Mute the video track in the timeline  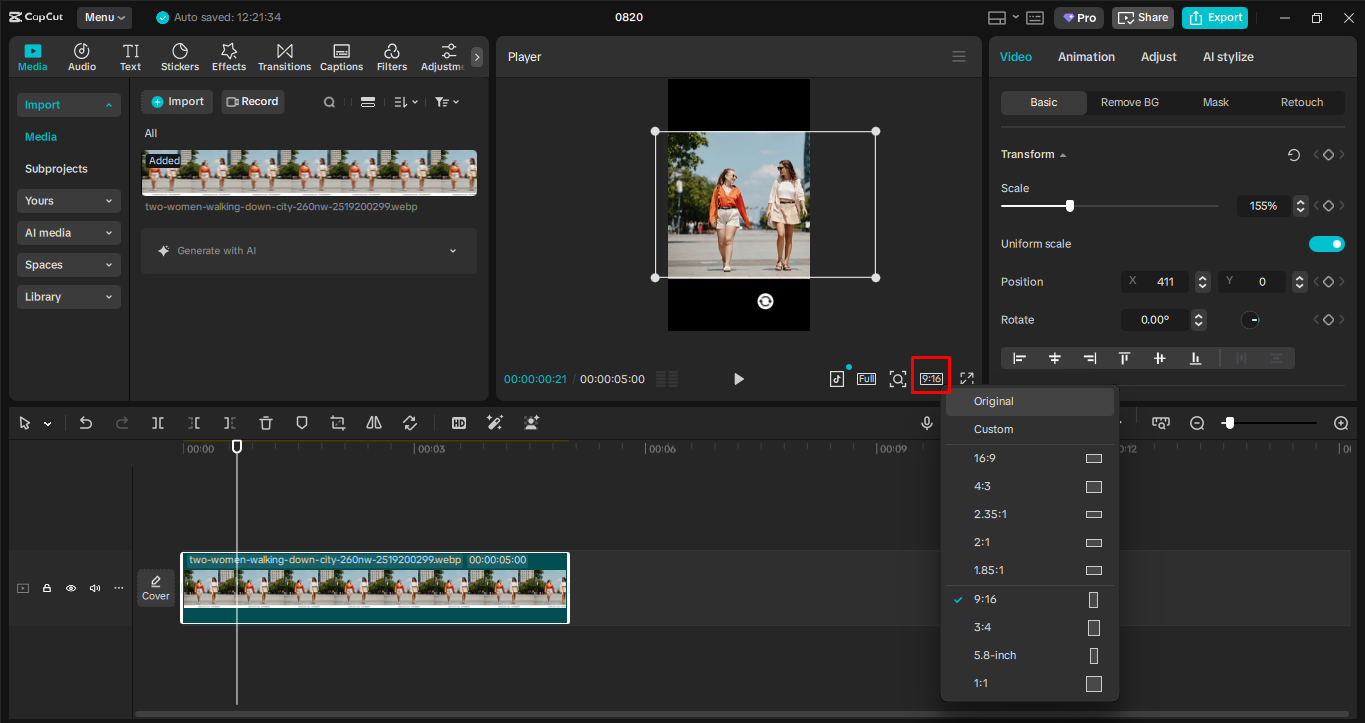click(x=94, y=588)
